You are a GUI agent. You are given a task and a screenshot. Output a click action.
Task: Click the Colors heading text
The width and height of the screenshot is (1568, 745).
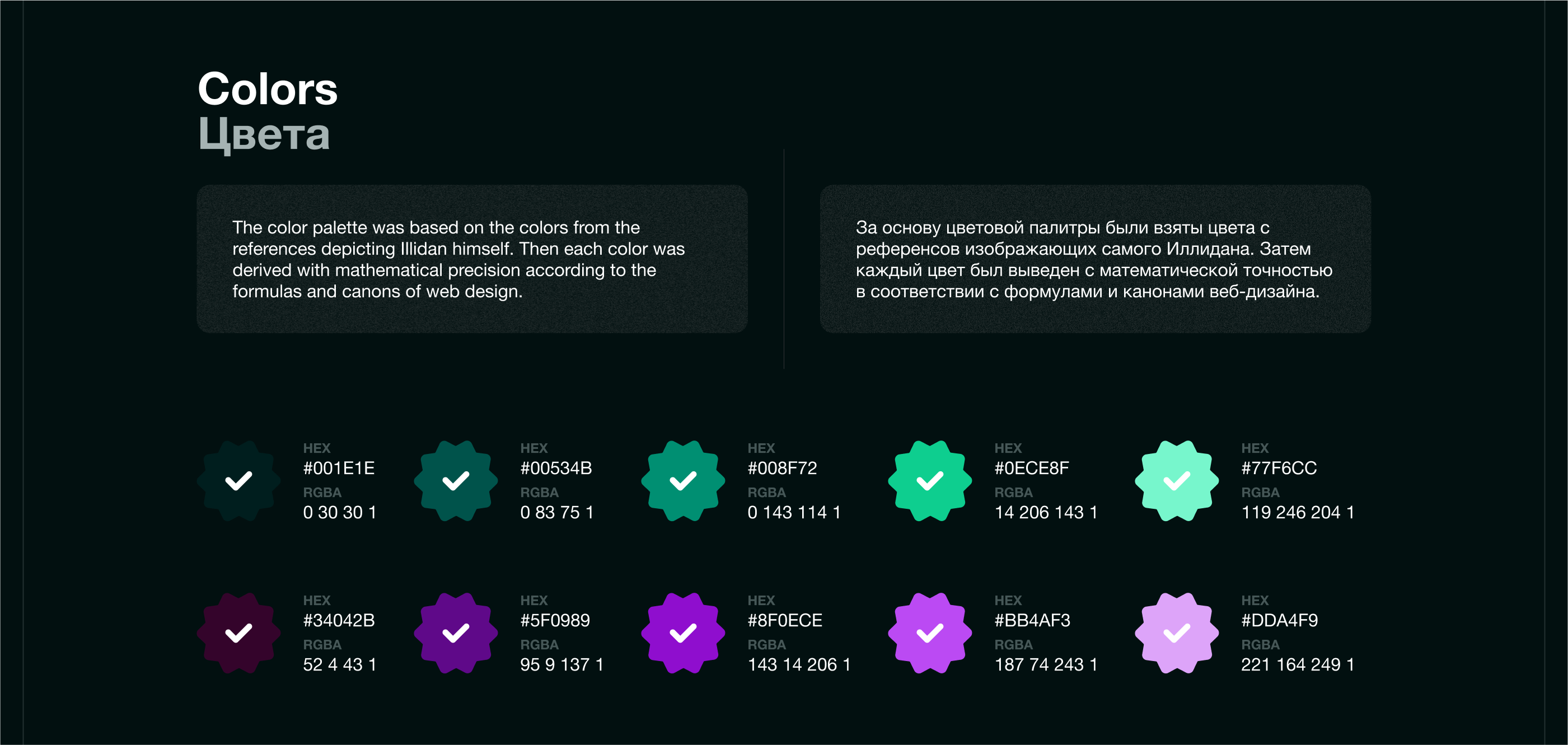[x=267, y=89]
